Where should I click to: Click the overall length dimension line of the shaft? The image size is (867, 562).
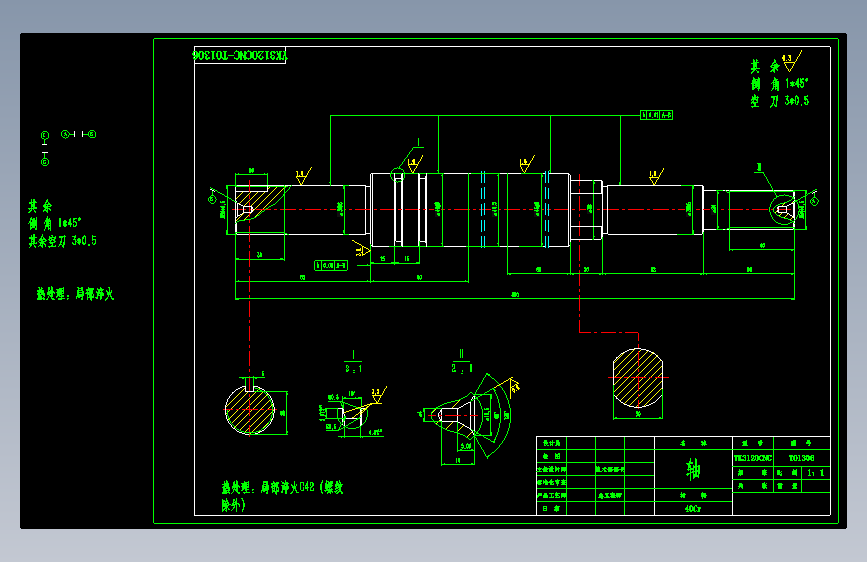point(515,299)
